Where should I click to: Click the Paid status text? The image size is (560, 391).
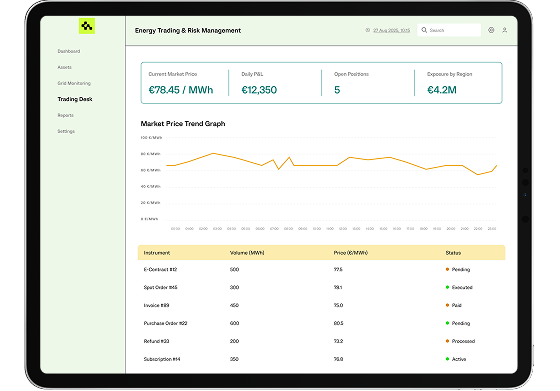click(456, 305)
